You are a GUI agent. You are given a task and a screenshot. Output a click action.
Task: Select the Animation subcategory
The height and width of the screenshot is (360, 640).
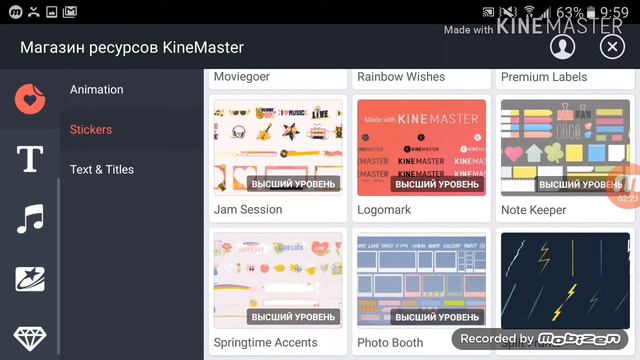(96, 89)
